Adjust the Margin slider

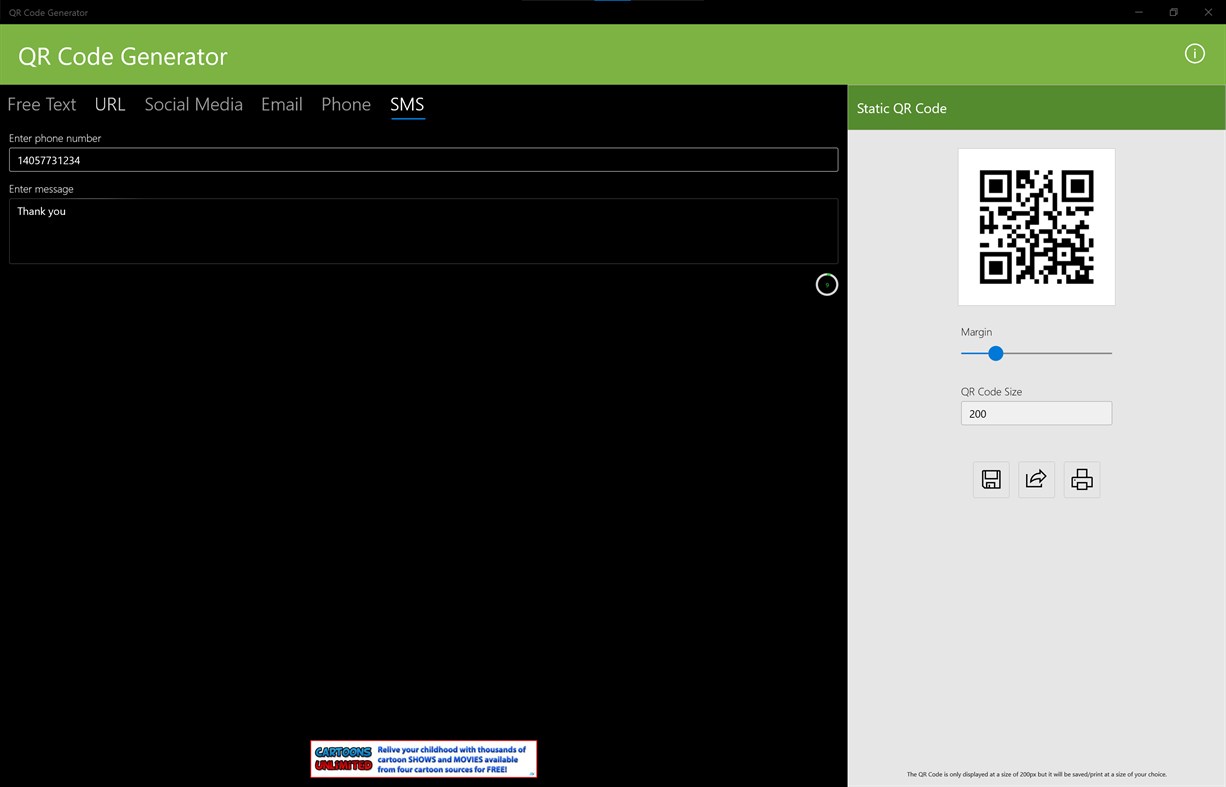[995, 353]
